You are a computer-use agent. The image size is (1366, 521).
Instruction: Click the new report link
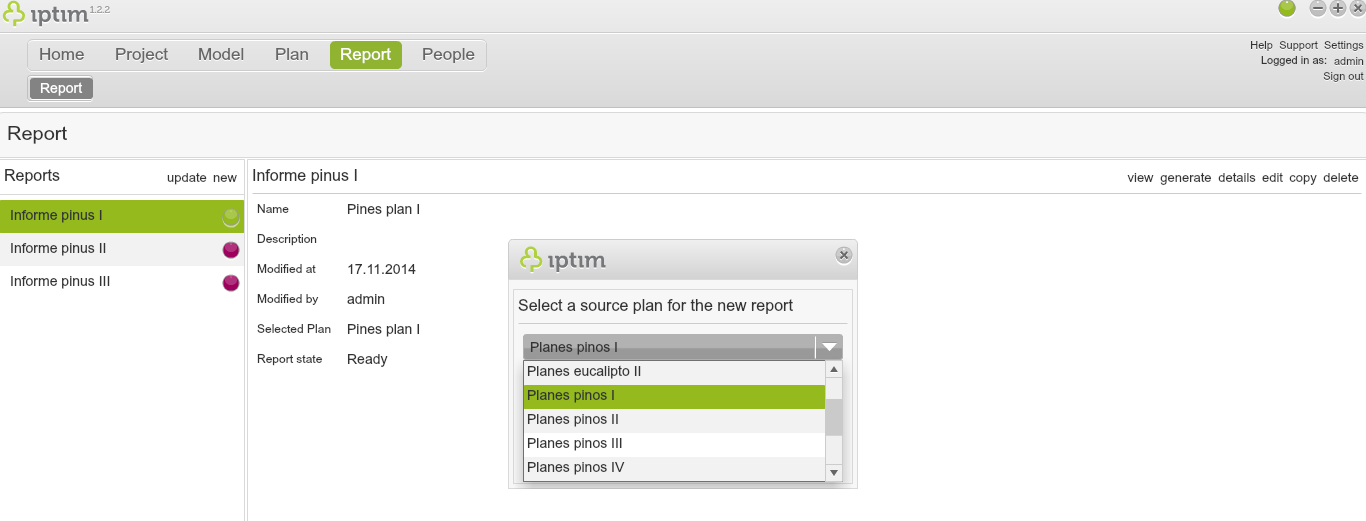click(225, 178)
